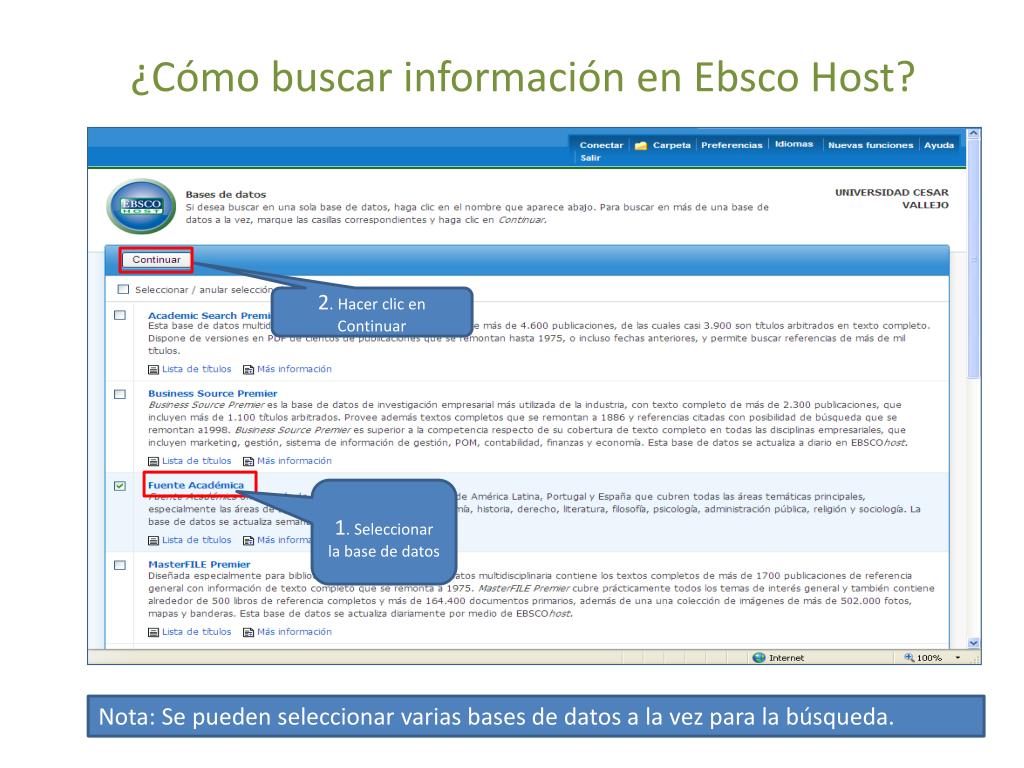The image size is (1024, 768).
Task: Click Salir to log out
Action: click(x=590, y=157)
